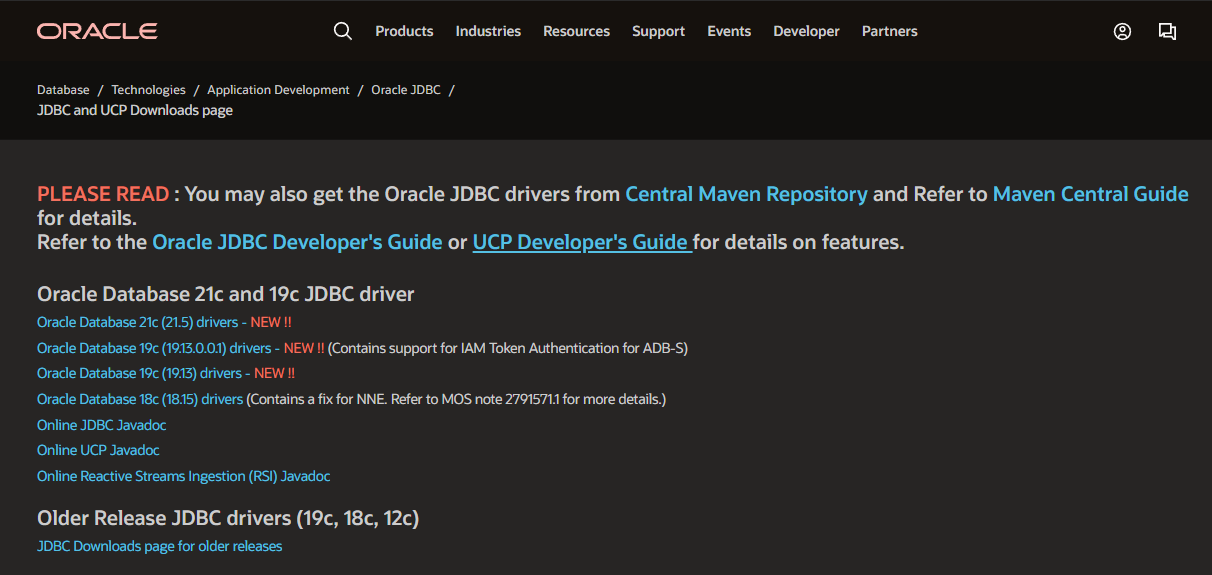Open Oracle Database 19c (19.13) drivers link

pyautogui.click(x=139, y=373)
